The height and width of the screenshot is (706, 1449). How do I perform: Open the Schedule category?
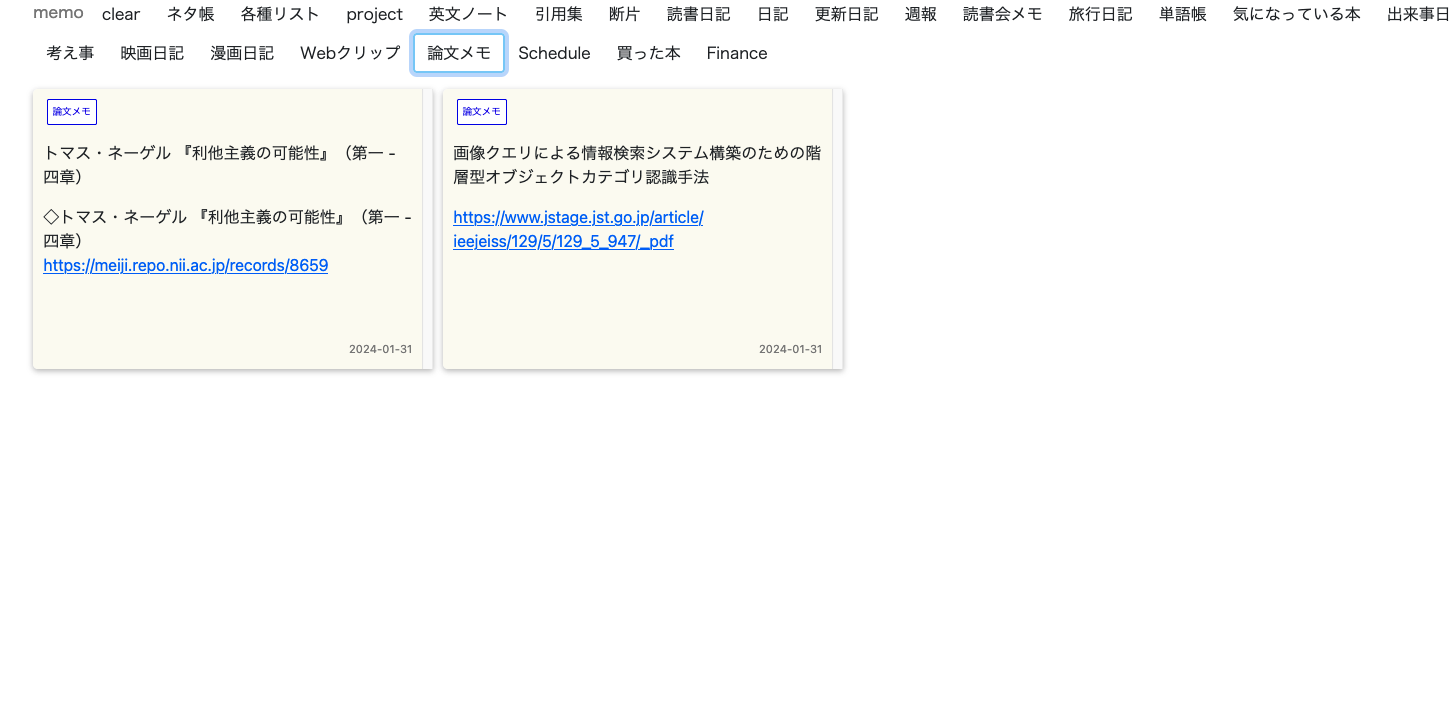point(554,52)
